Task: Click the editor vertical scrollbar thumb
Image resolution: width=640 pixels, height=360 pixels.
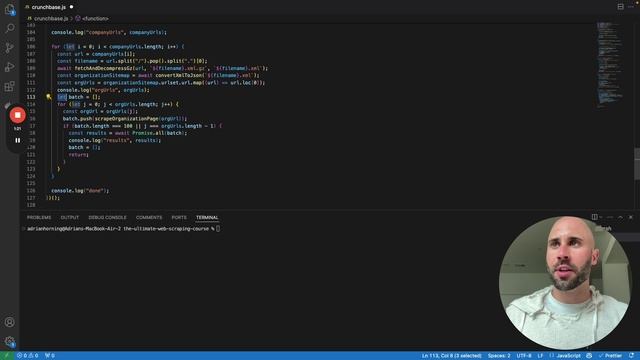Action: pos(637,164)
